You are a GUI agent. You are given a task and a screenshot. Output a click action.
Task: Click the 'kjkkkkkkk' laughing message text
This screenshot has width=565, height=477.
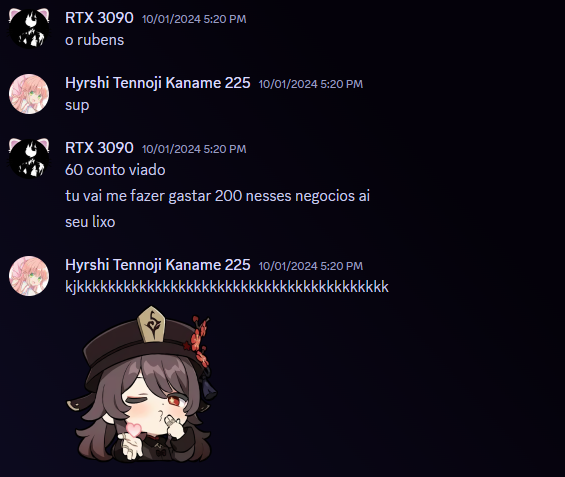[227, 287]
